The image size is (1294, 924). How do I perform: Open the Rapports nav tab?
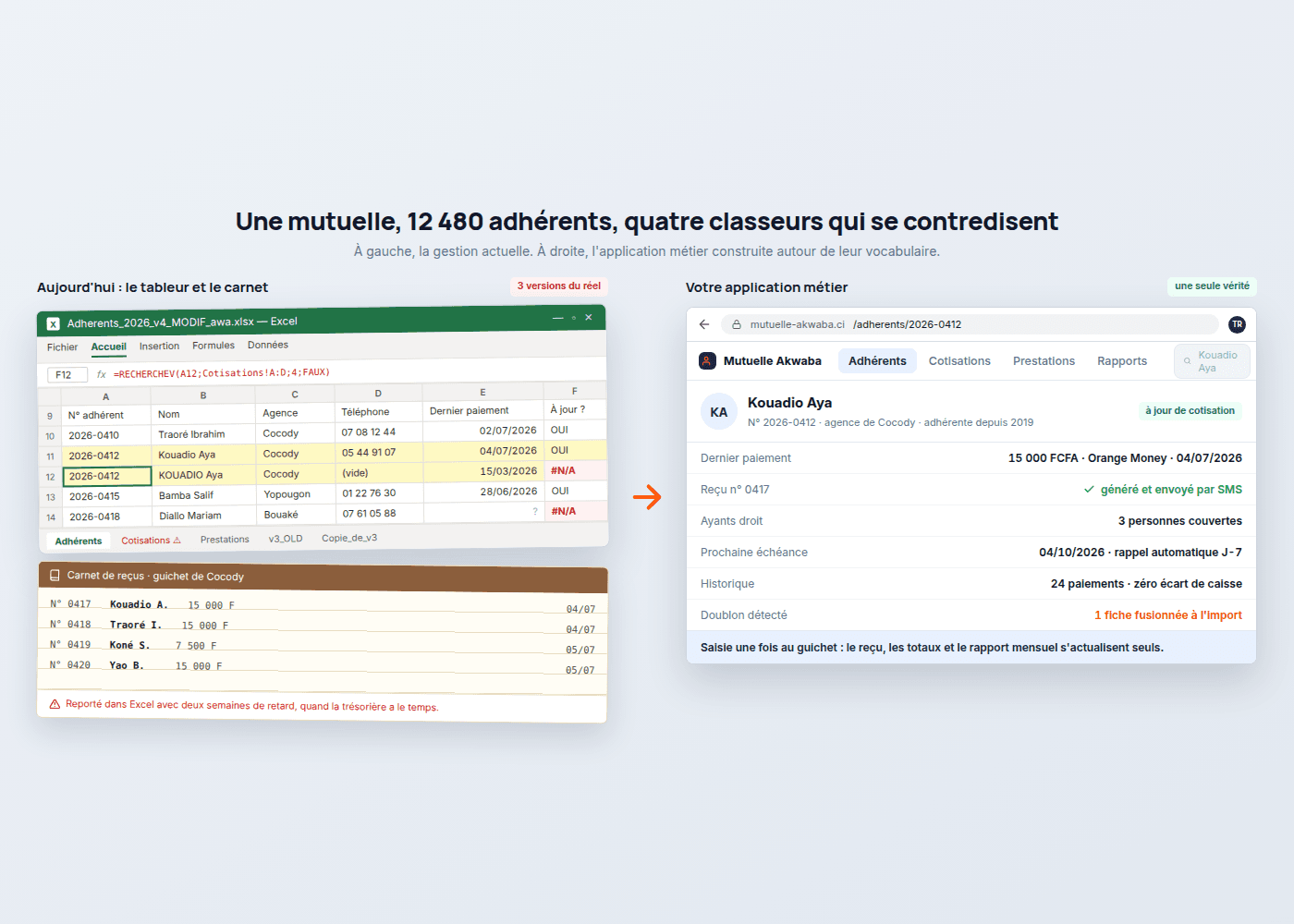(x=1122, y=361)
